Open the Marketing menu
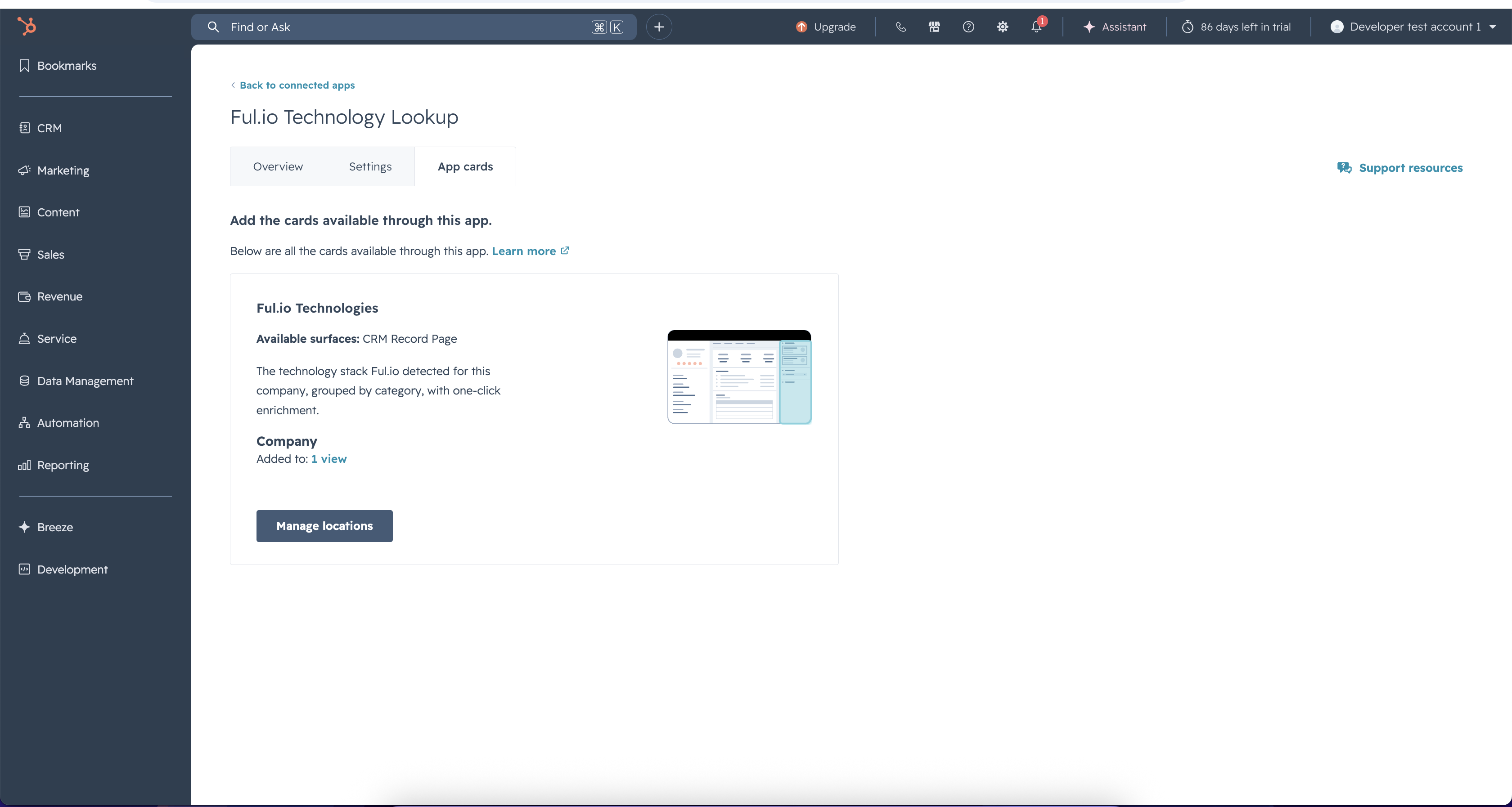This screenshot has width=1512, height=807. [x=54, y=170]
